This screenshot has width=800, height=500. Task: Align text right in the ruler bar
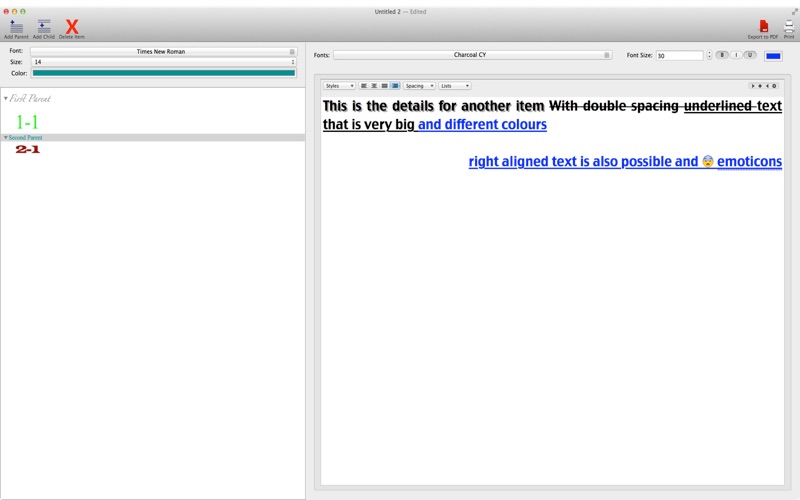point(395,86)
